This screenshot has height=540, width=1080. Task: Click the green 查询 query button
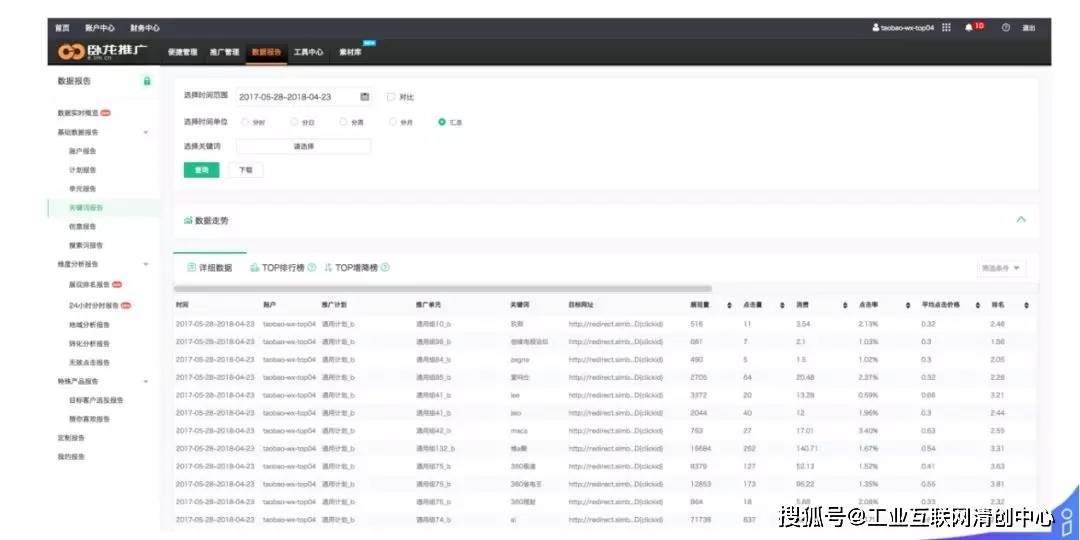(202, 170)
